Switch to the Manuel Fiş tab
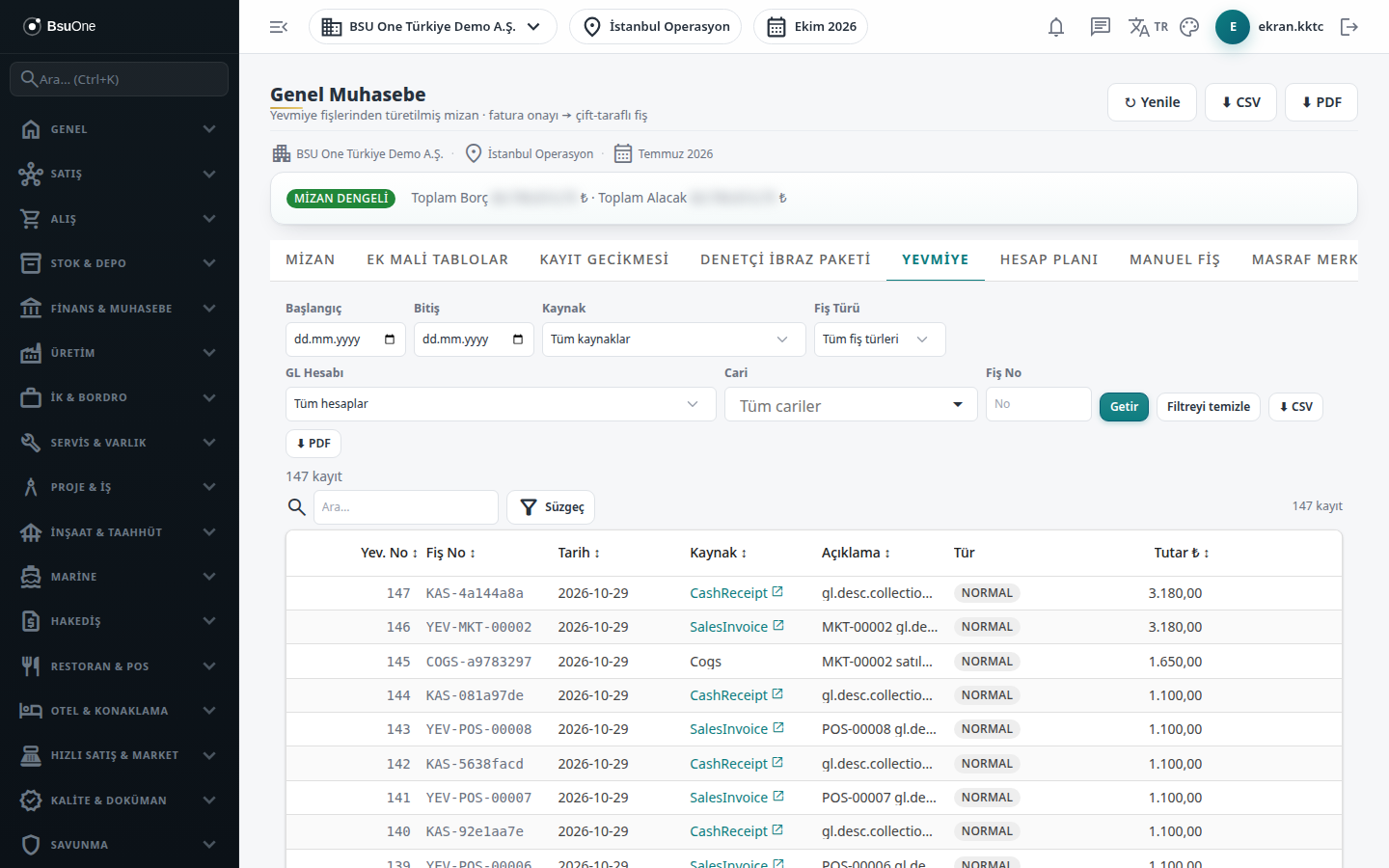This screenshot has height=868, width=1389. point(1175,259)
